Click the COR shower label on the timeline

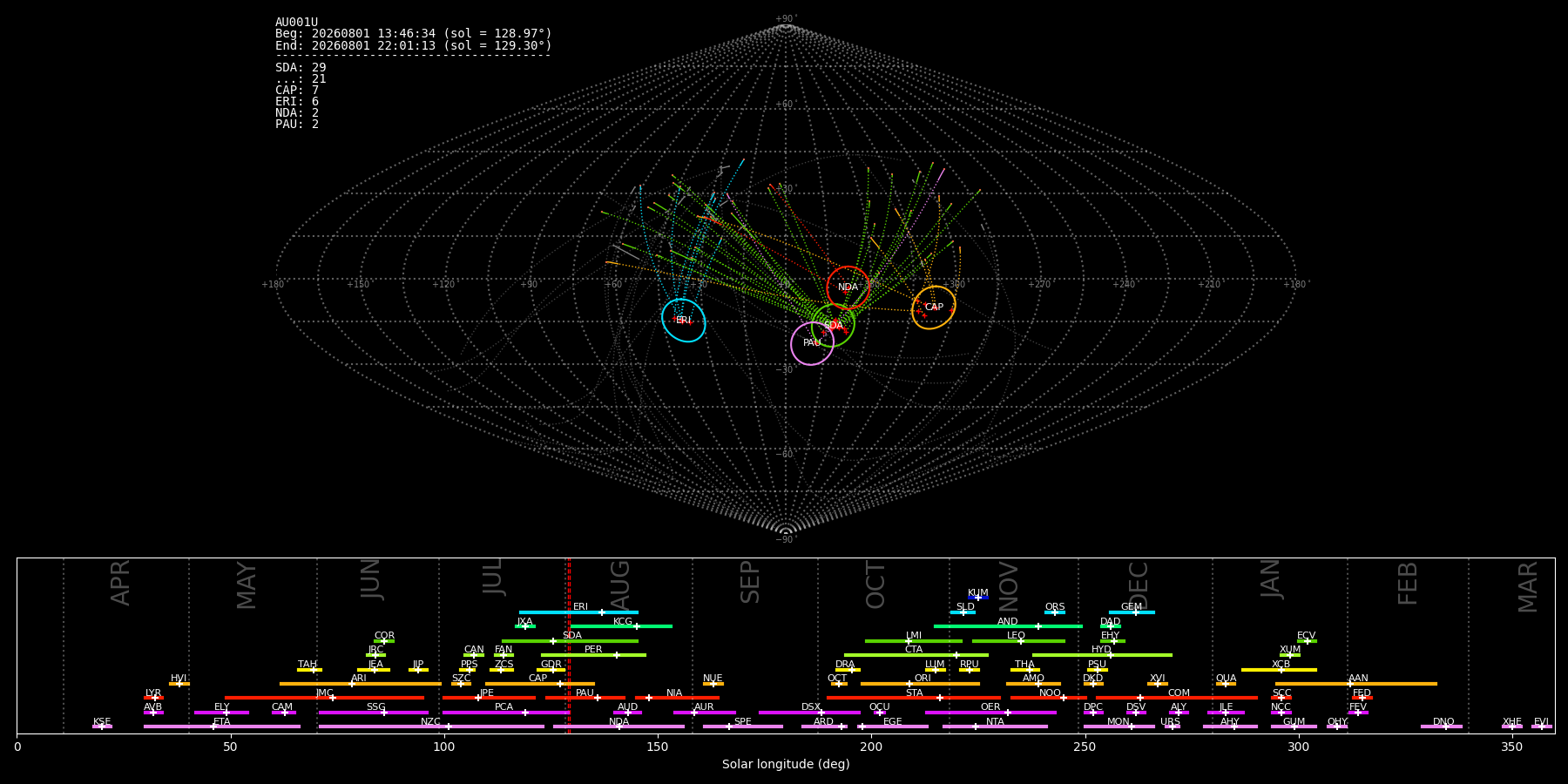pyautogui.click(x=384, y=636)
